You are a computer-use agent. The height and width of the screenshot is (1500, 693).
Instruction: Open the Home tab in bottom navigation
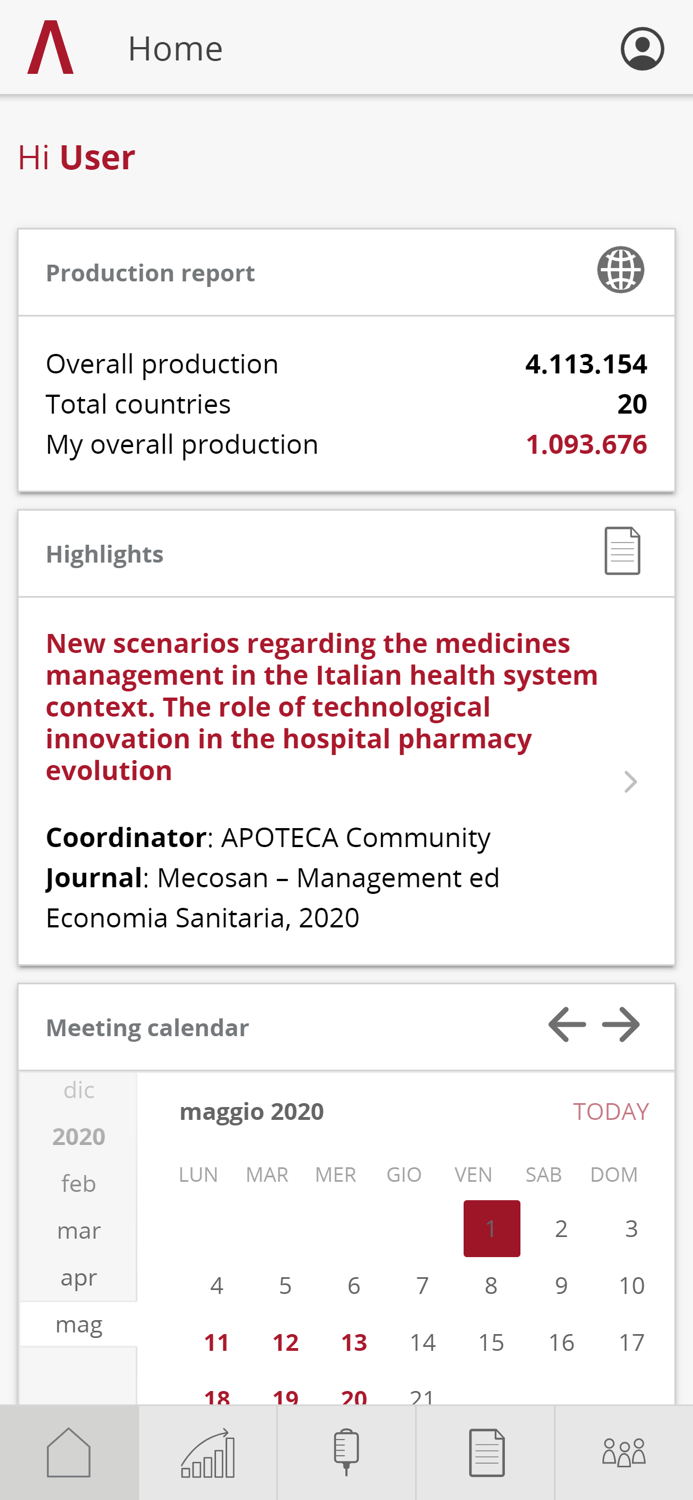pos(69,1452)
